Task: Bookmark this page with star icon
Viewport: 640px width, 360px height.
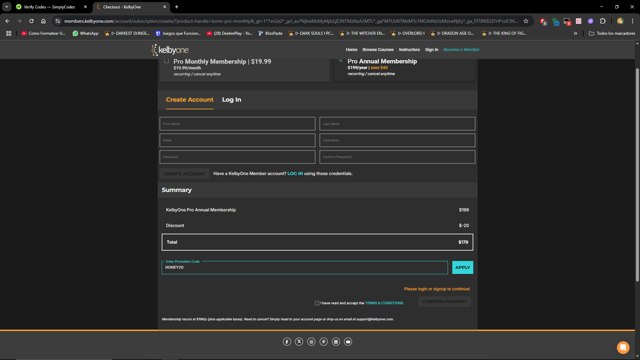Action: (526, 21)
